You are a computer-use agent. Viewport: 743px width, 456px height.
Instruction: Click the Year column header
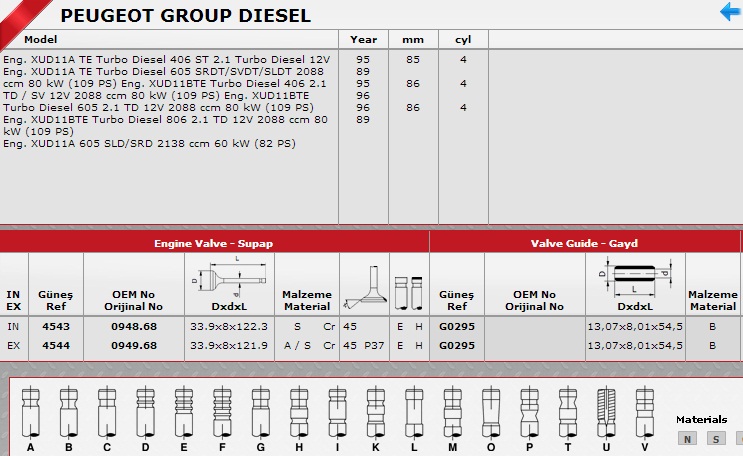click(x=363, y=39)
